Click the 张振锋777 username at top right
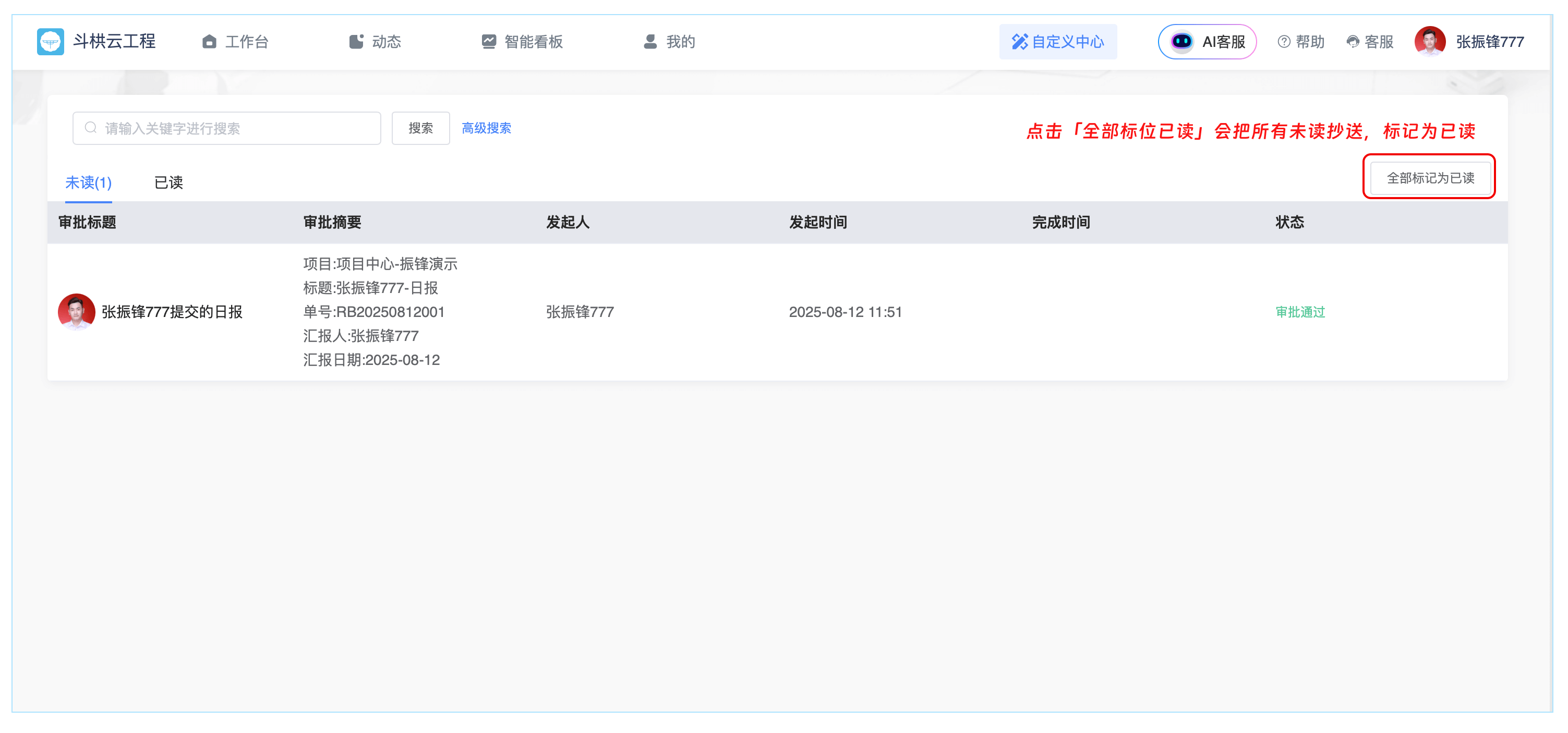Viewport: 1568px width, 733px height. 1489,41
